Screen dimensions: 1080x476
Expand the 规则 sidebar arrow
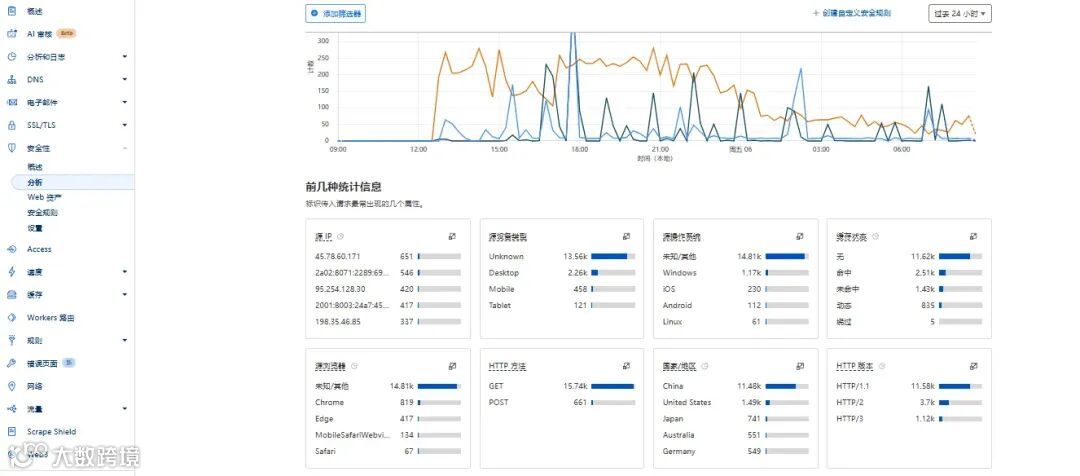click(x=125, y=340)
